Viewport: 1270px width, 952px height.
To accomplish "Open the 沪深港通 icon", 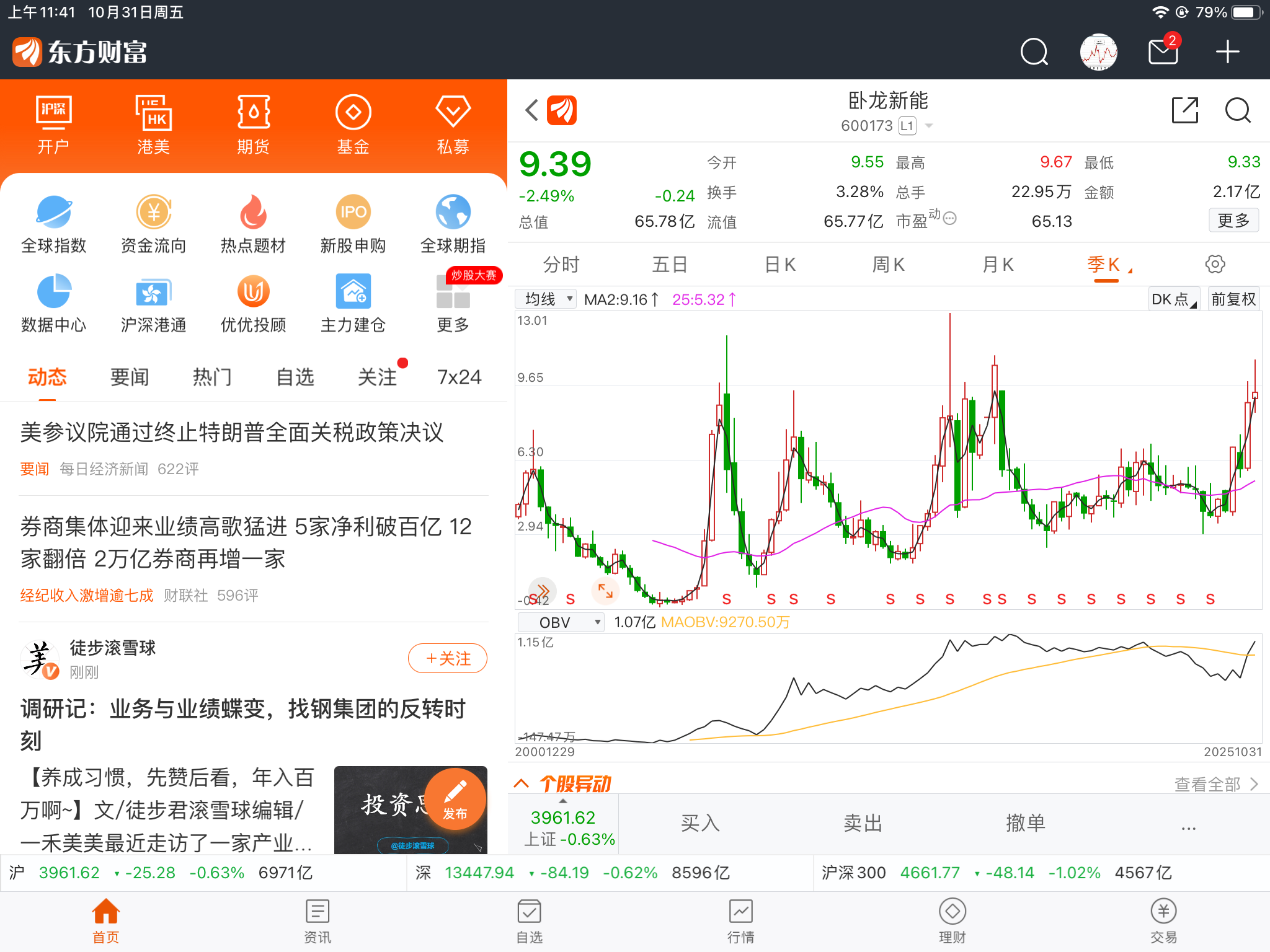I will (x=154, y=292).
